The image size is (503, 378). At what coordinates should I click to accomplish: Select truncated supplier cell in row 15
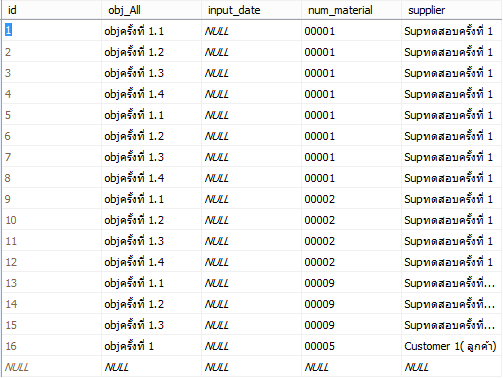(452, 325)
